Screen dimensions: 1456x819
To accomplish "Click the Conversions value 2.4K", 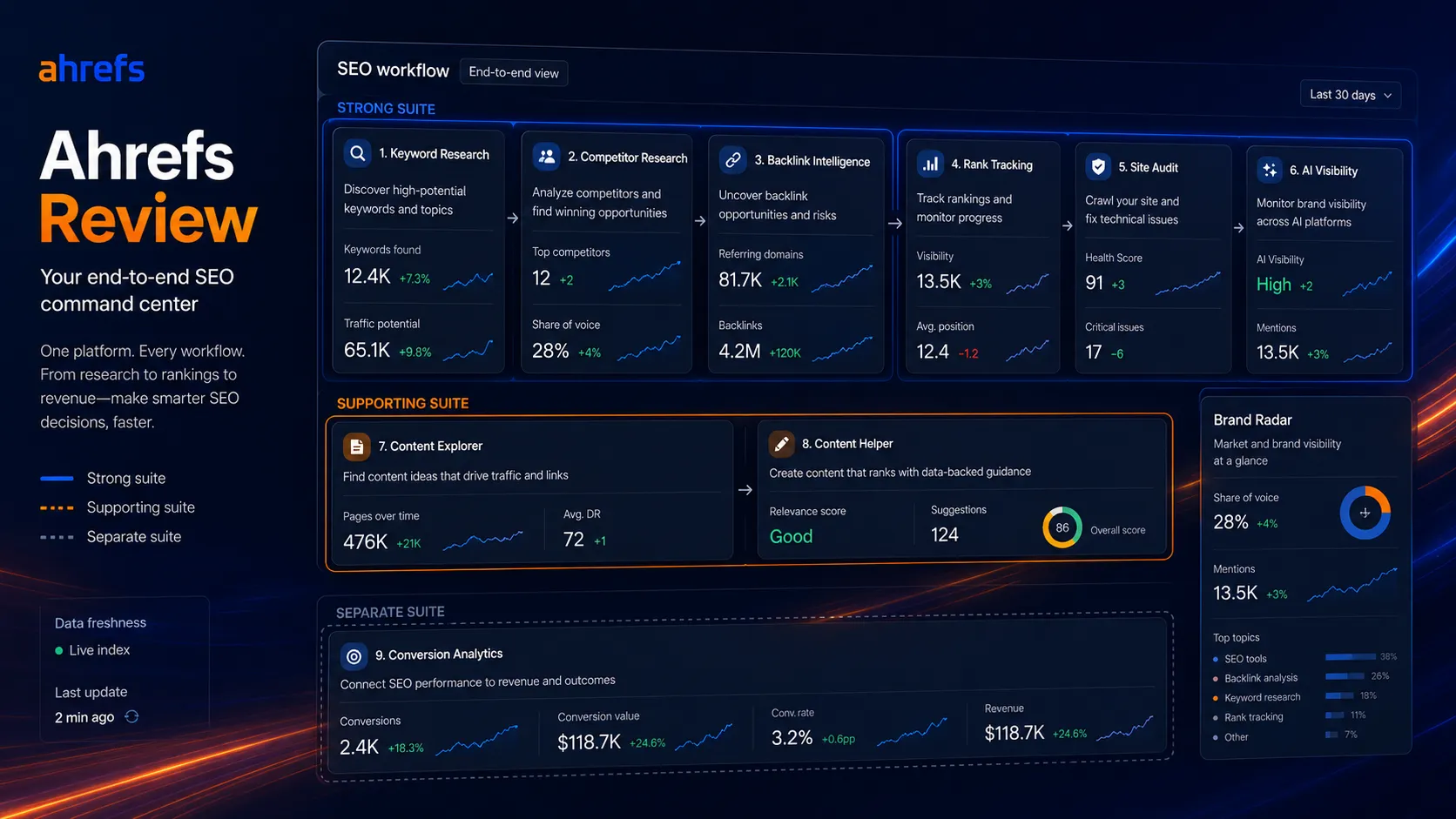I will click(x=359, y=747).
